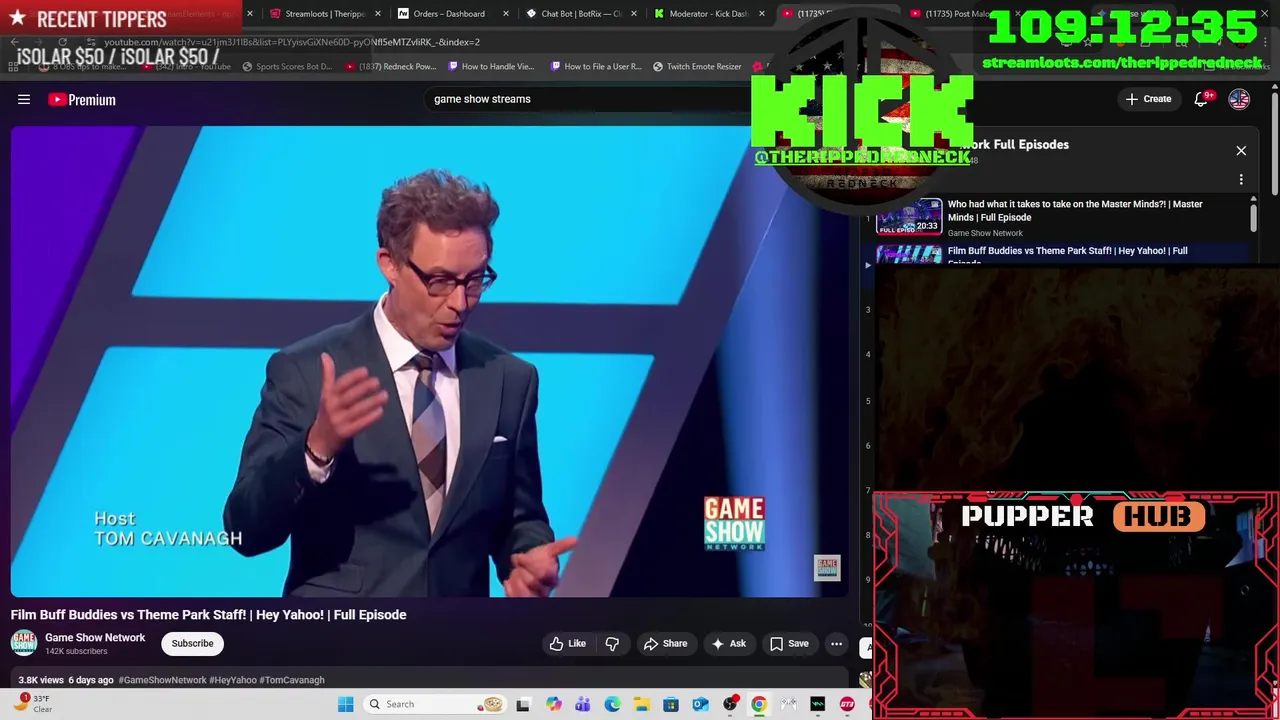This screenshot has height=720, width=1280.
Task: Open File Explorer from the taskbar
Action: pos(641,704)
